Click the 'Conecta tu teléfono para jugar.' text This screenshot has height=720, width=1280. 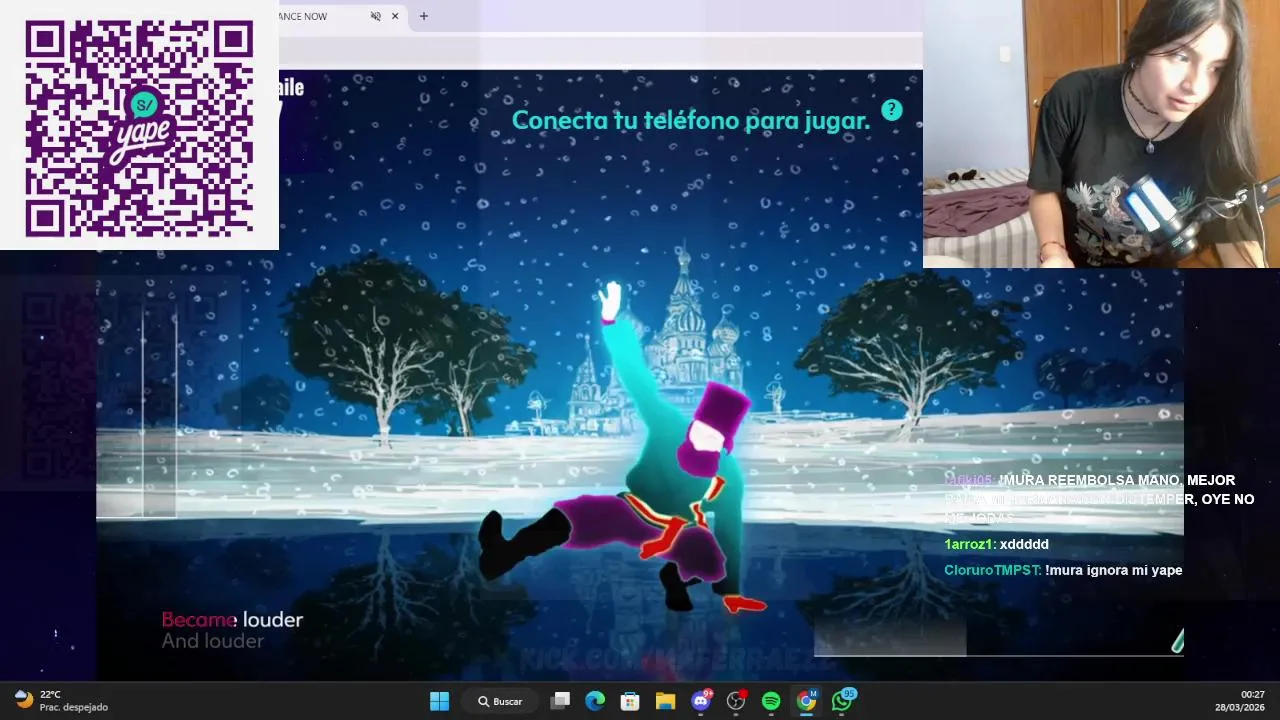click(691, 121)
